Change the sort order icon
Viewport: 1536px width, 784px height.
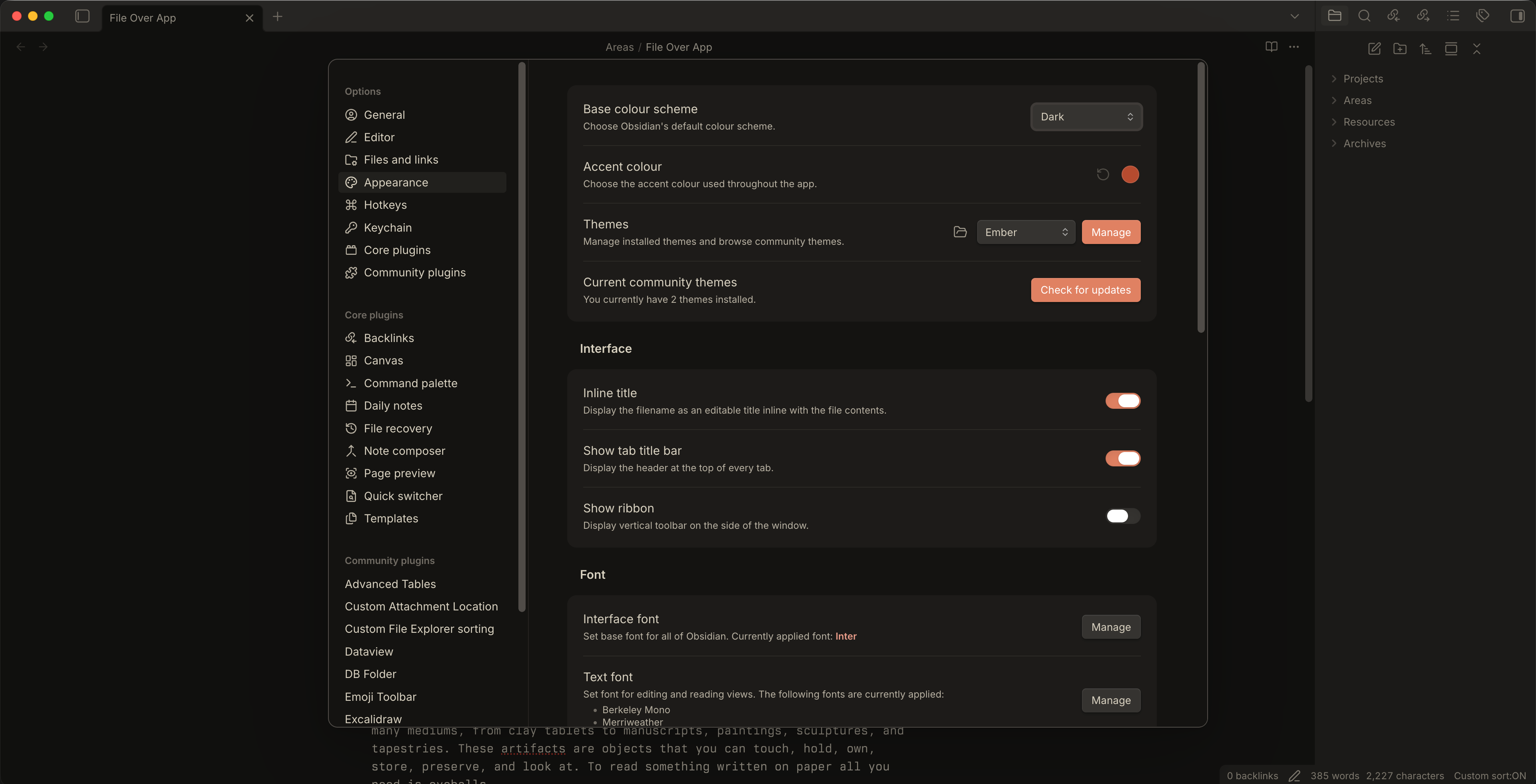[1426, 49]
